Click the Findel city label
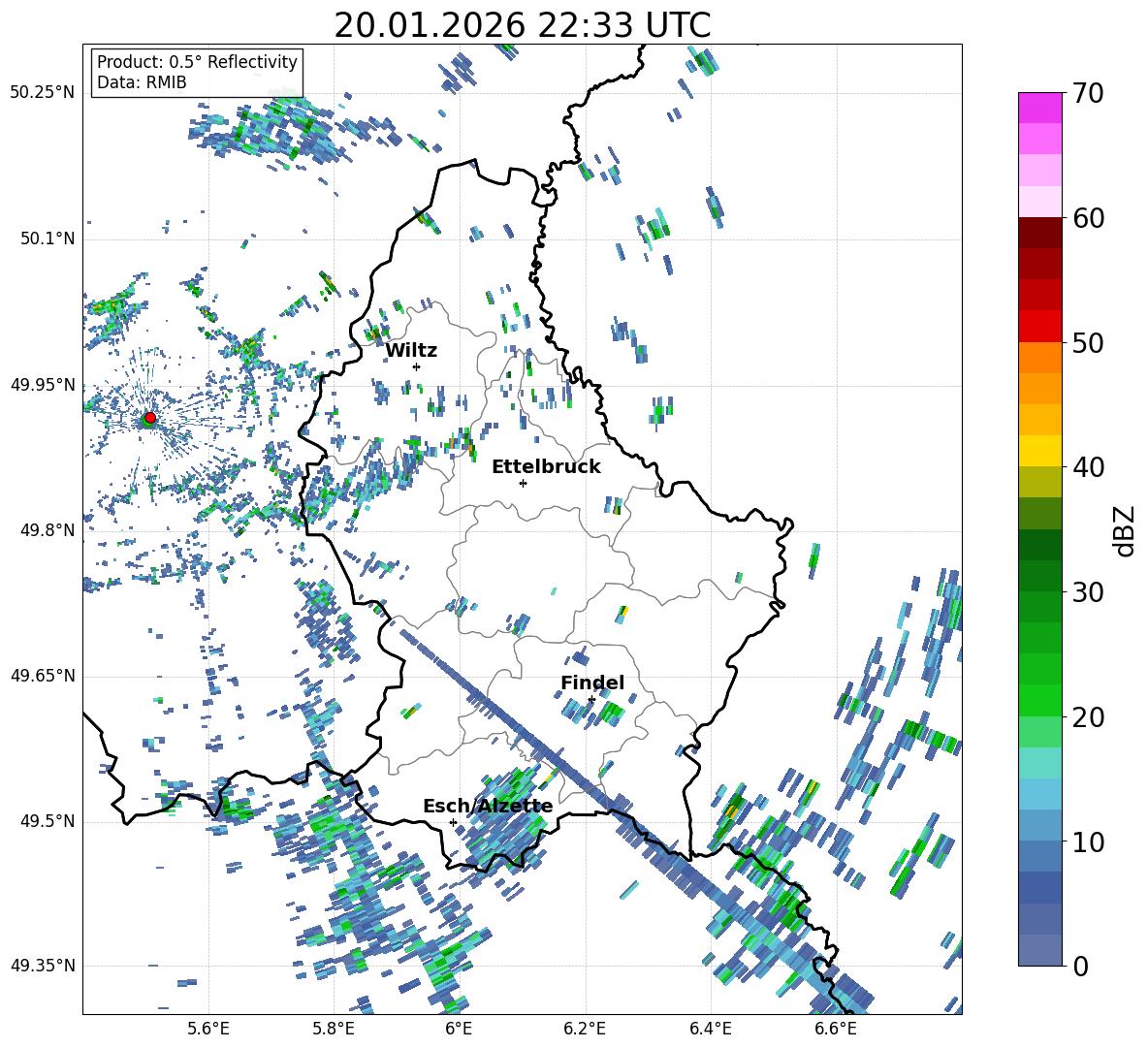Image resolution: width=1148 pixels, height=1048 pixels. (x=592, y=683)
